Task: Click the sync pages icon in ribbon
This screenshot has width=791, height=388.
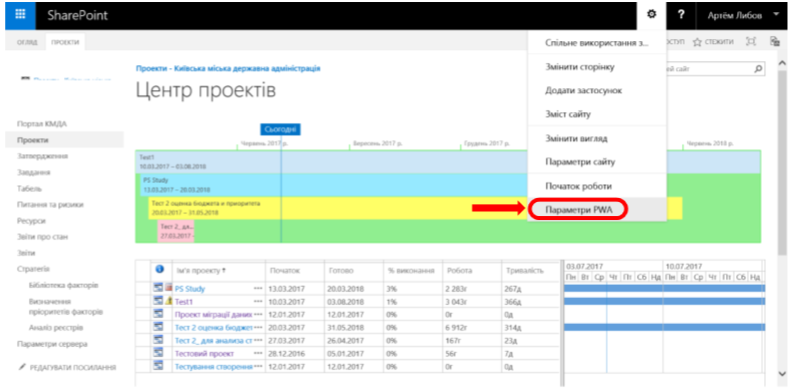Action: click(774, 41)
